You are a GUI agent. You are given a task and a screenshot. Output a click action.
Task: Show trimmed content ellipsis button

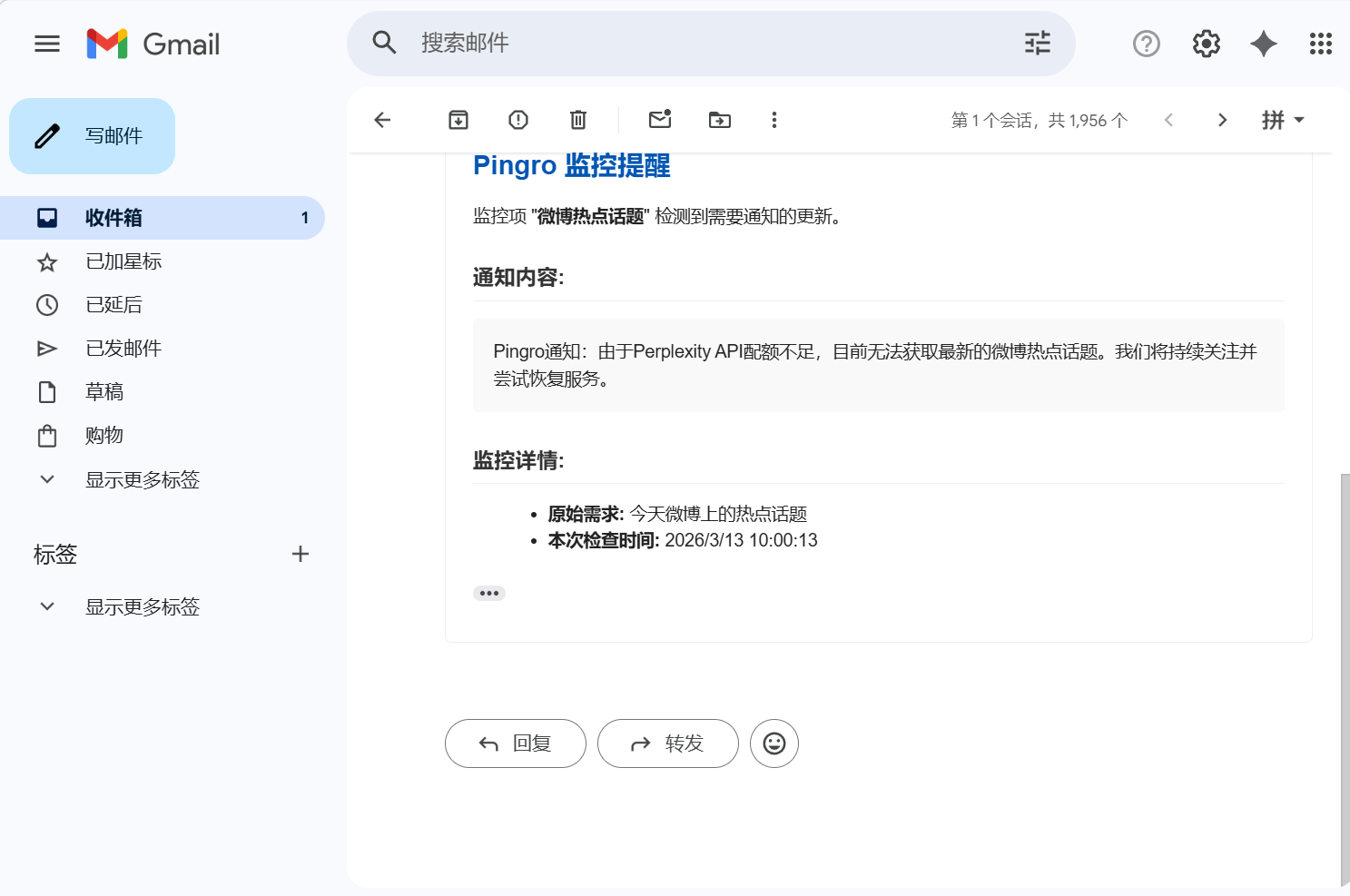coord(489,593)
